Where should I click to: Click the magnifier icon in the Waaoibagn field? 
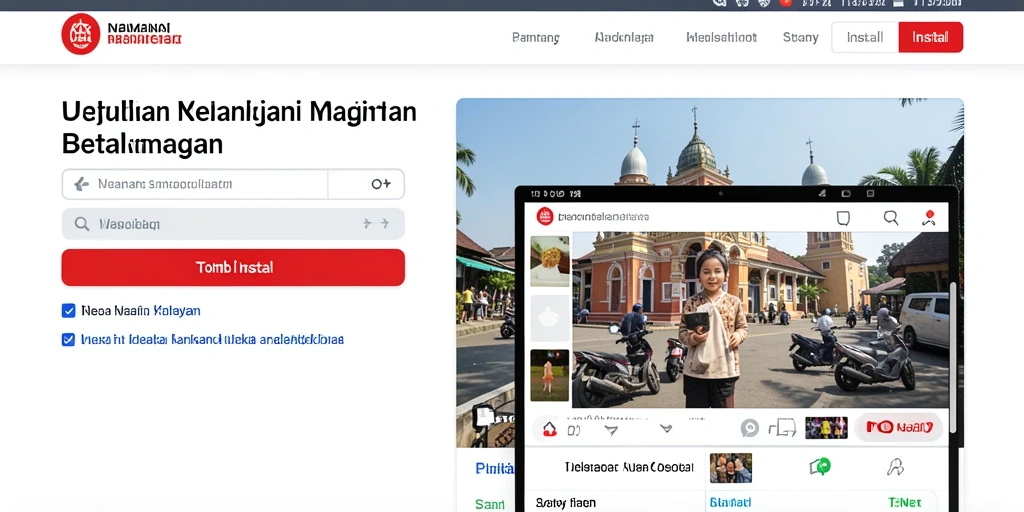(82, 224)
